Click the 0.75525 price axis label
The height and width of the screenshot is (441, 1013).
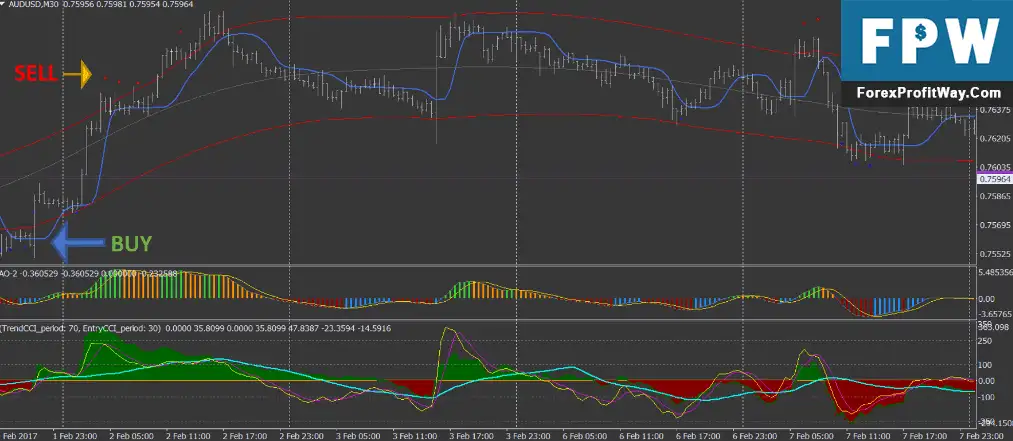pos(995,254)
